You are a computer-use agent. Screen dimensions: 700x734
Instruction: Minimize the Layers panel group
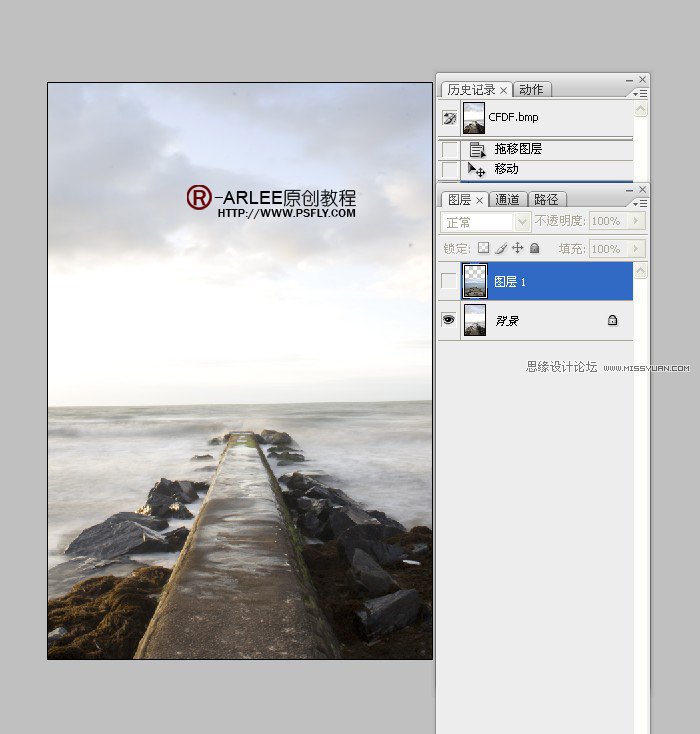[x=629, y=190]
